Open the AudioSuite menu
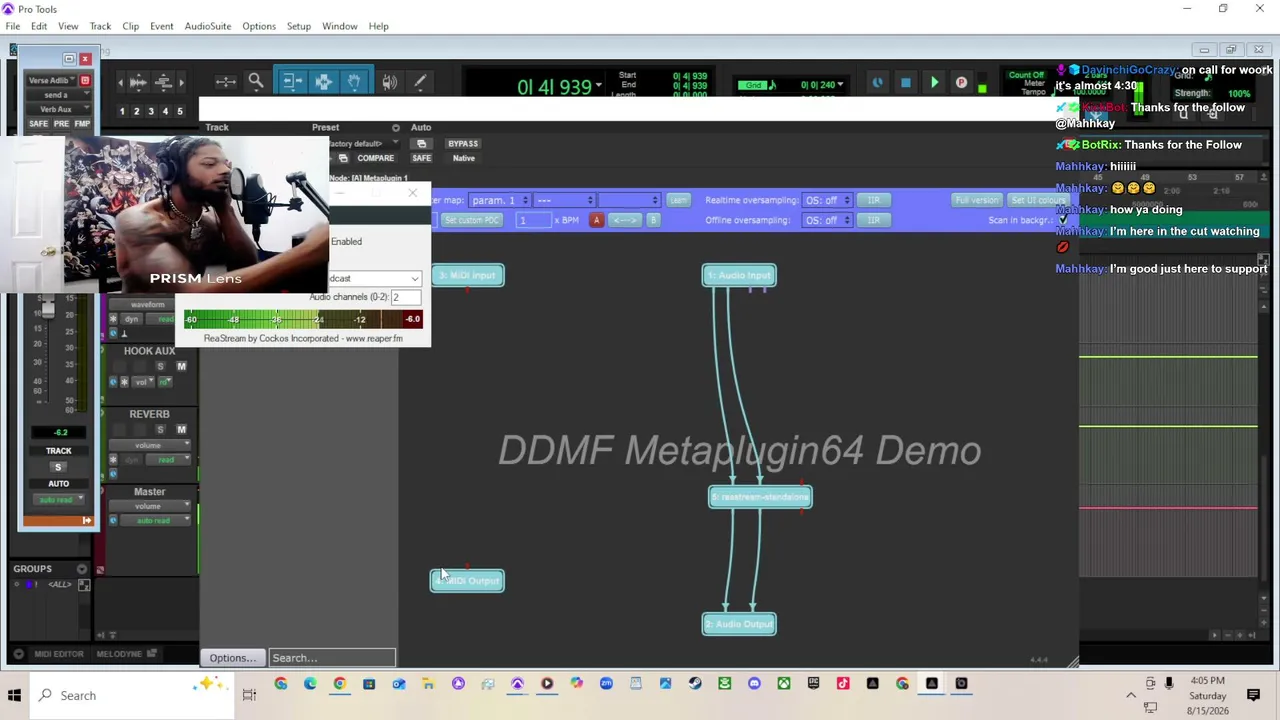Viewport: 1280px width, 720px height. coord(208,26)
